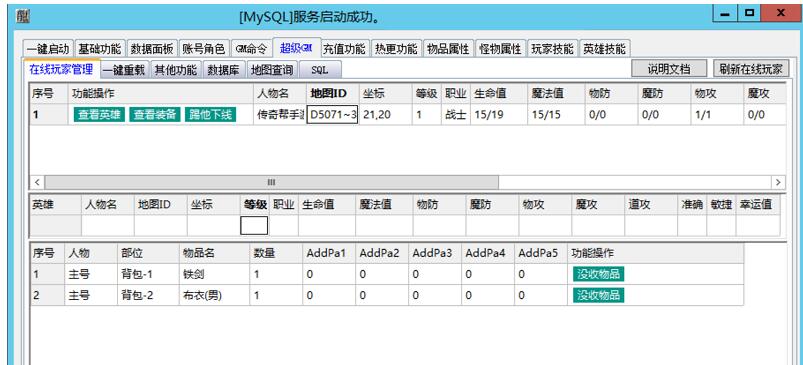The width and height of the screenshot is (803, 365).
Task: Click the 道攻 column header in hero table
Action: tap(651, 204)
